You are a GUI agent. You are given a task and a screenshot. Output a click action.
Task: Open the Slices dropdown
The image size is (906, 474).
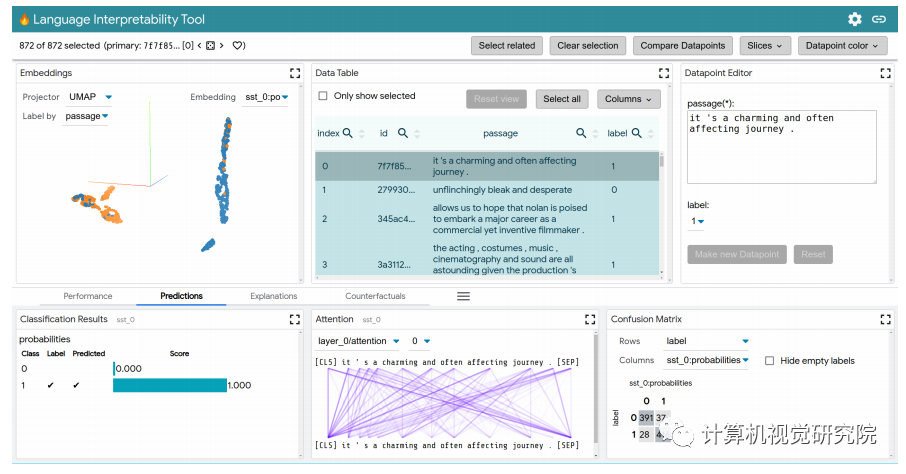pos(764,46)
